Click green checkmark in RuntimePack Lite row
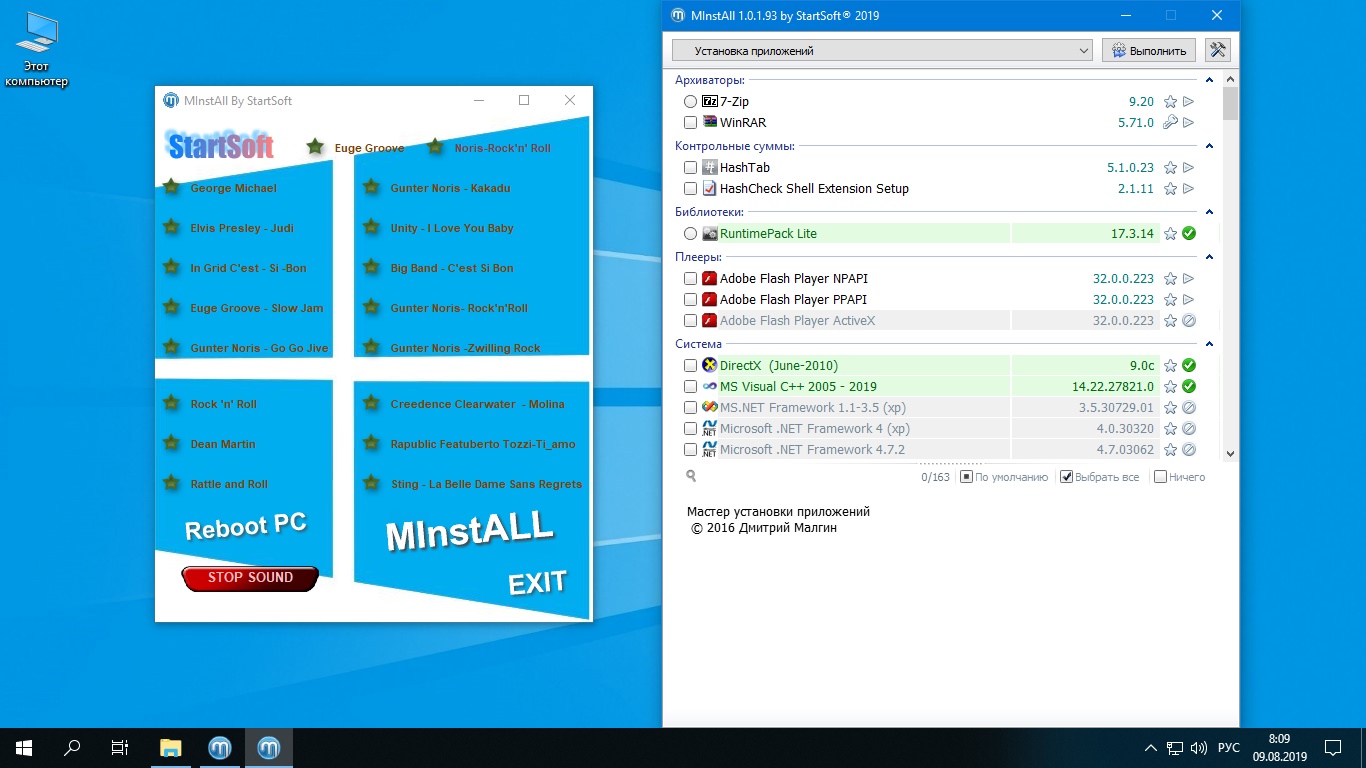 point(1189,234)
